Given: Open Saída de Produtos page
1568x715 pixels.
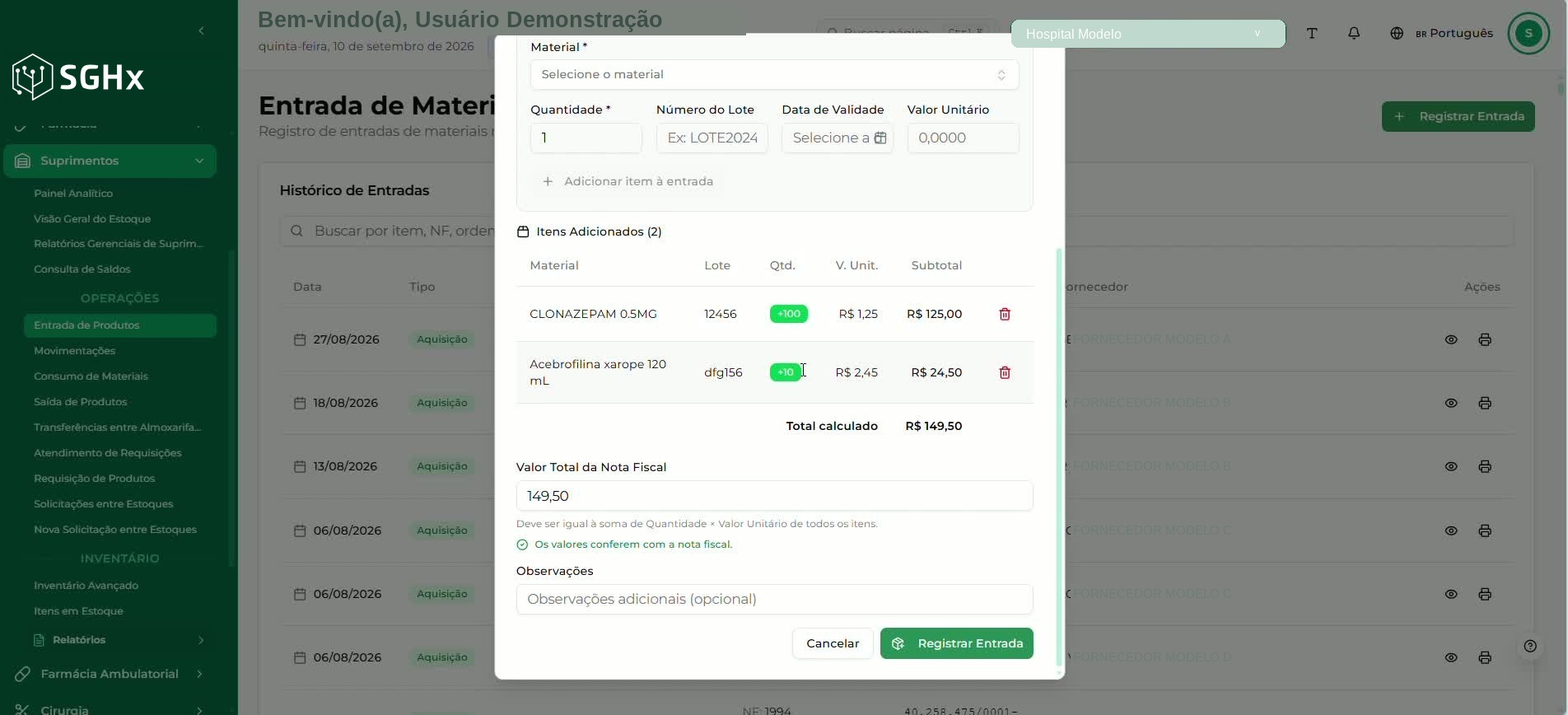Looking at the screenshot, I should [80, 402].
